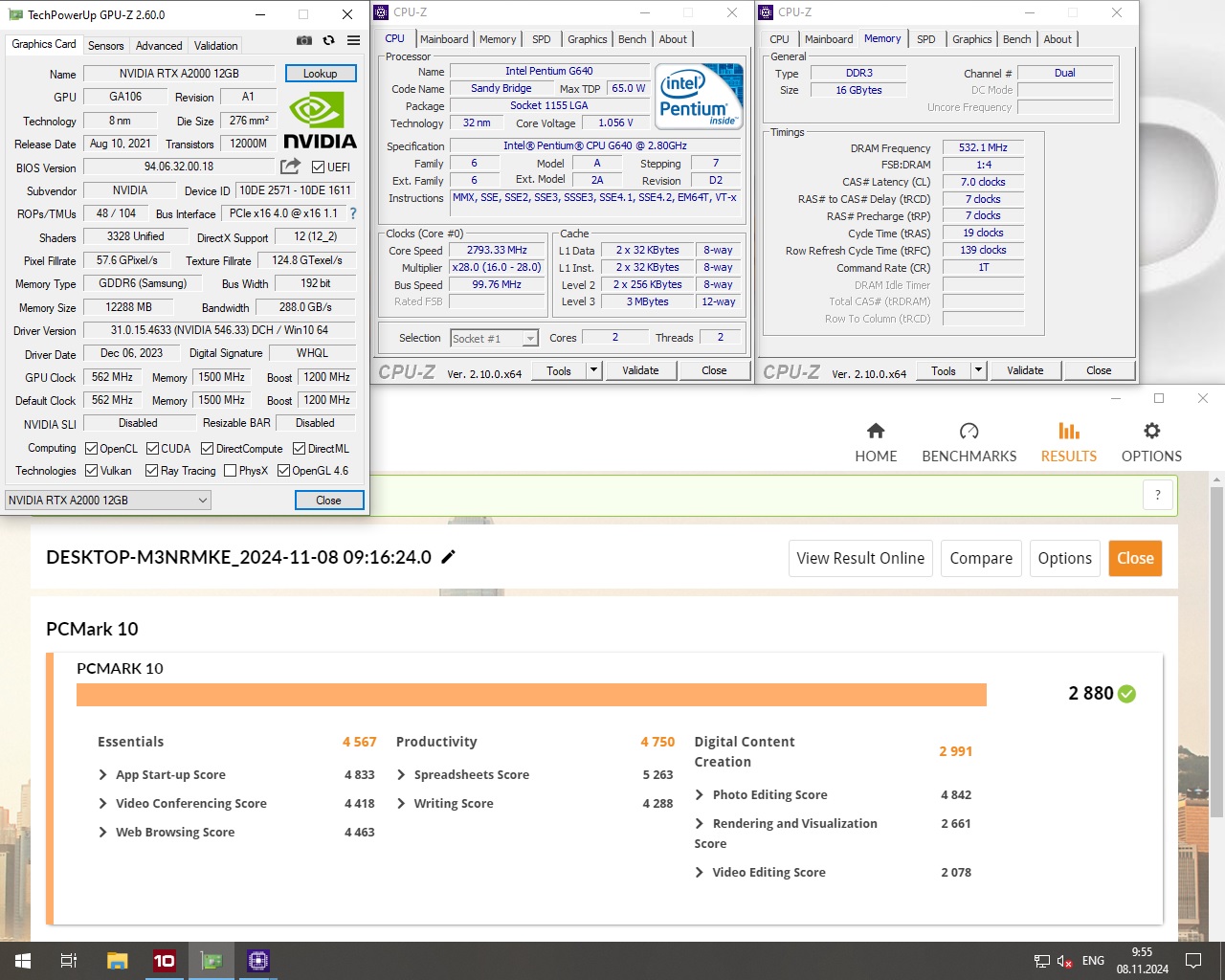This screenshot has width=1225, height=980.
Task: Expand Video Editing Score
Action: click(x=700, y=873)
